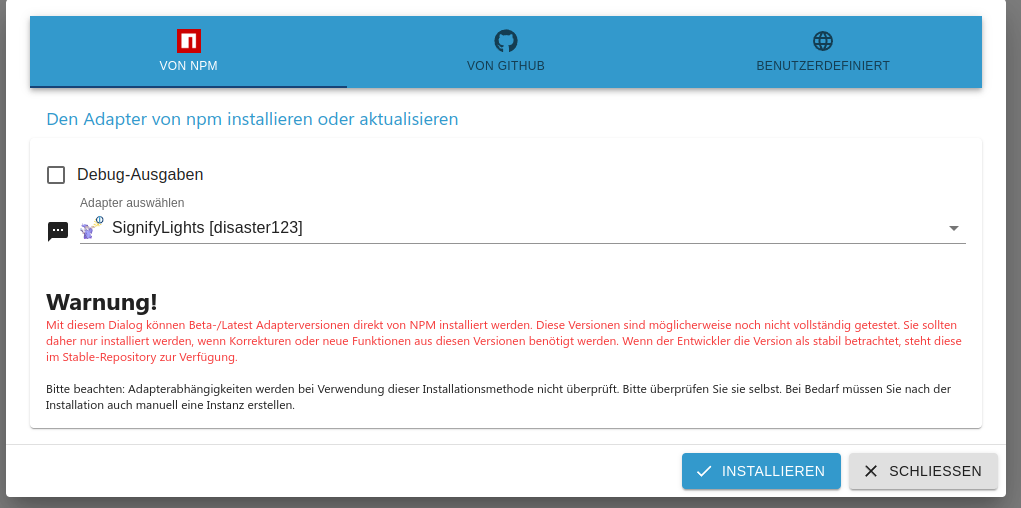Click the red Beta-/Latest warning paragraph

click(504, 341)
